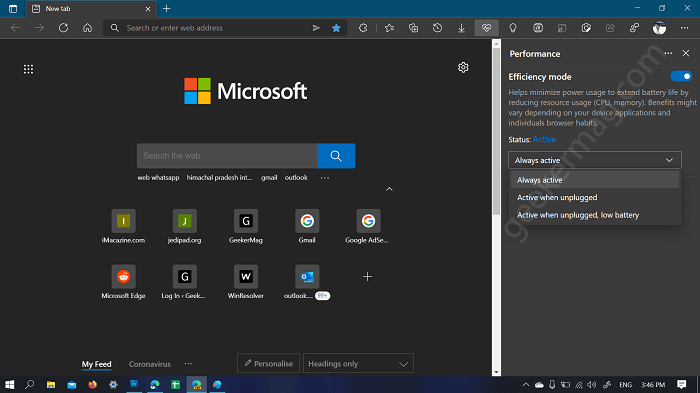Open Firefox from taskbar
The width and height of the screenshot is (700, 393).
point(92,385)
